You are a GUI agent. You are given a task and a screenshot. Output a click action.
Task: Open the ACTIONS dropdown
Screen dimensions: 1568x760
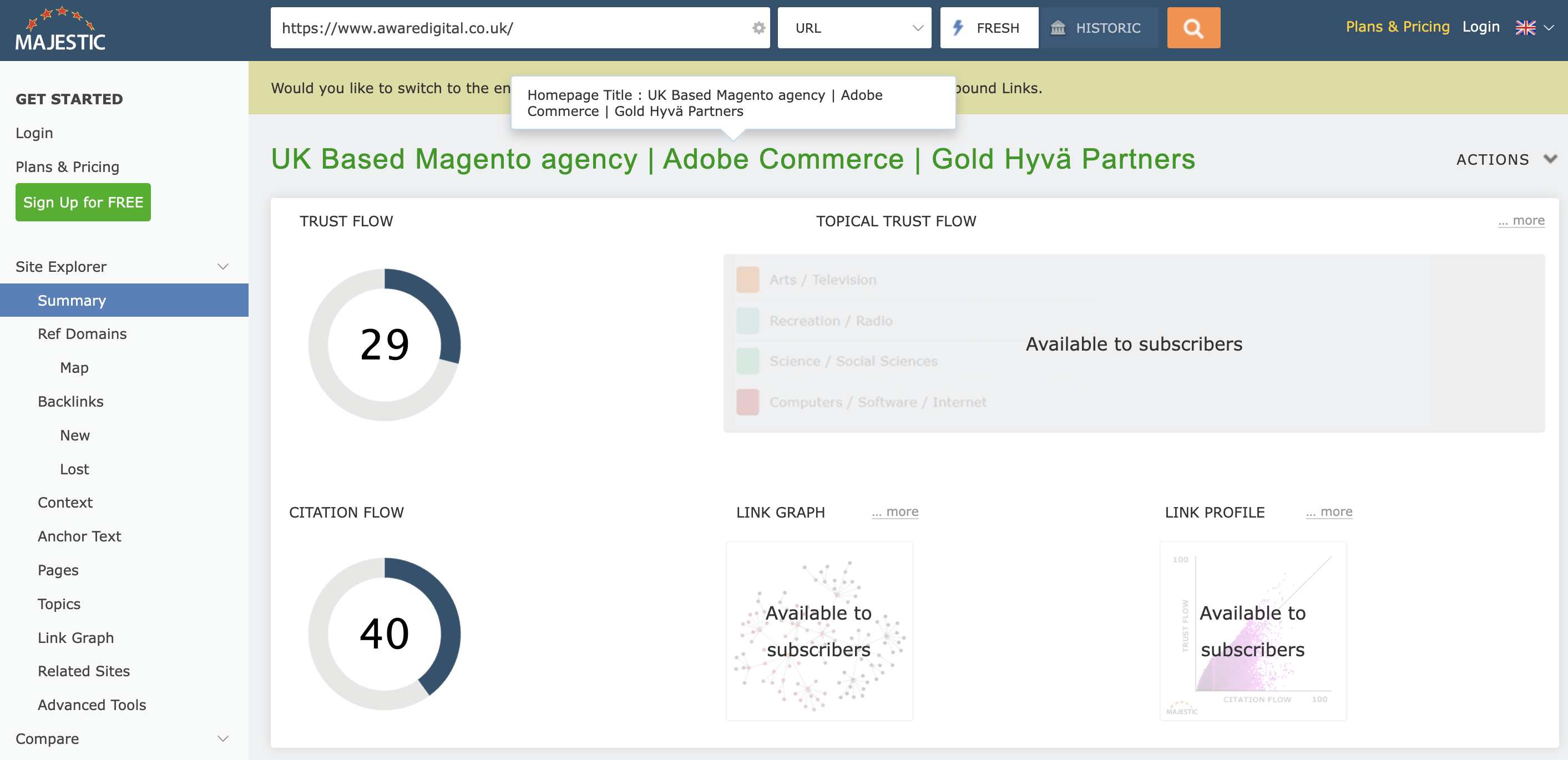pyautogui.click(x=1506, y=159)
